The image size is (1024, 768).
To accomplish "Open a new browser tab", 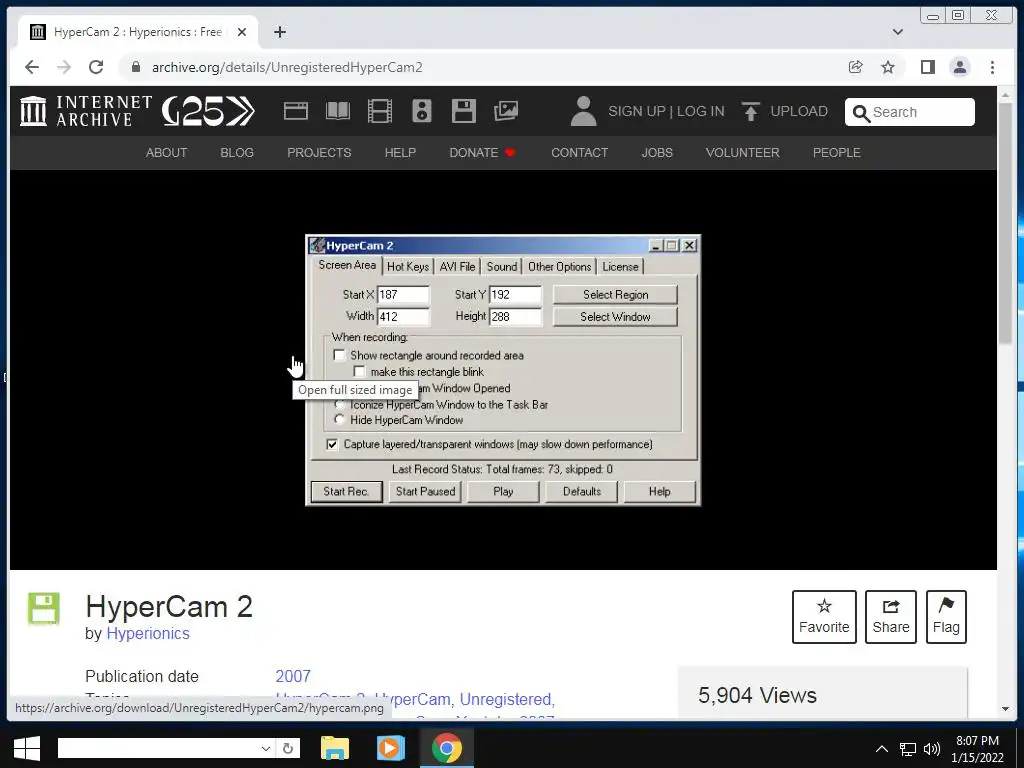I will tap(280, 32).
